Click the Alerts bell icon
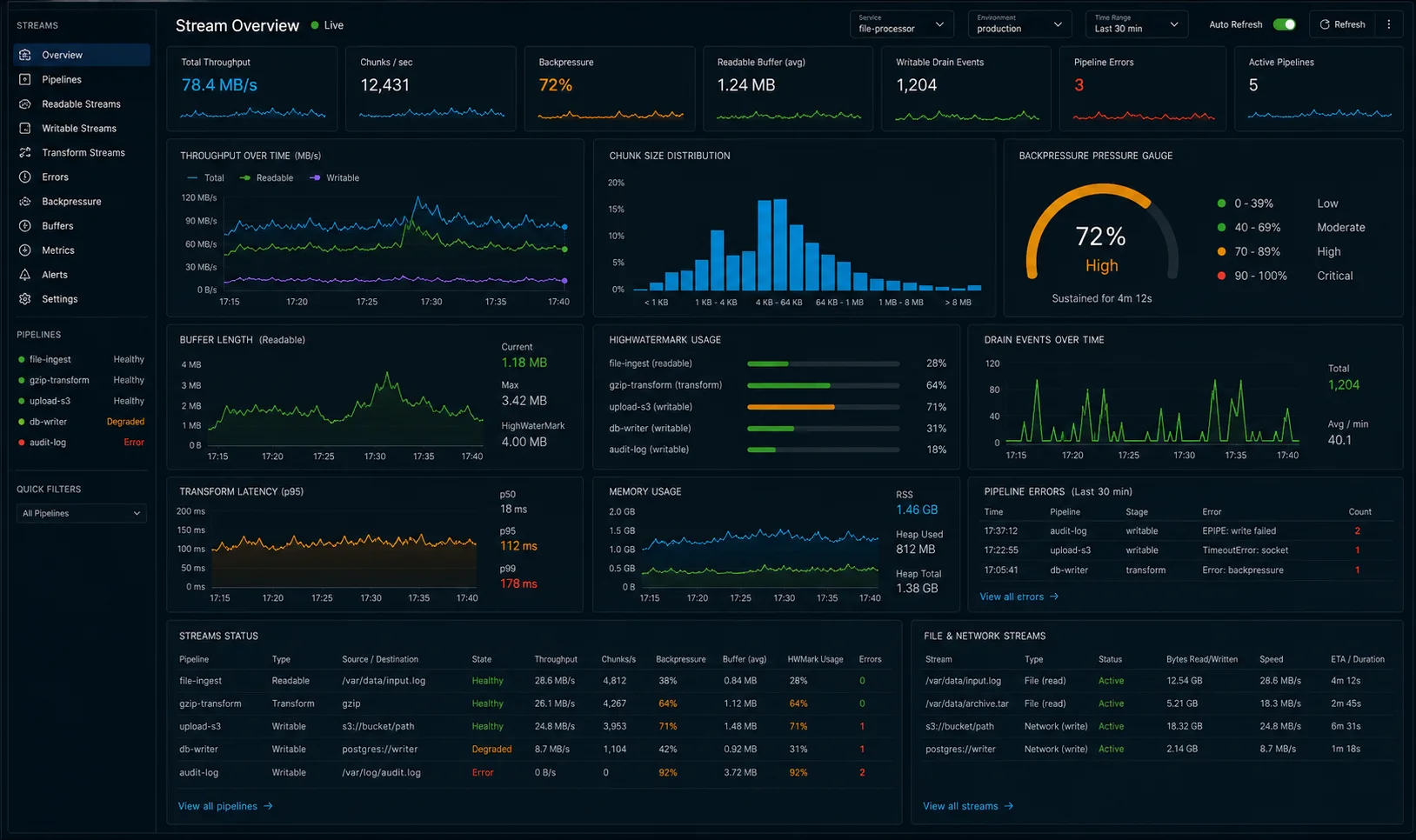 [x=25, y=274]
